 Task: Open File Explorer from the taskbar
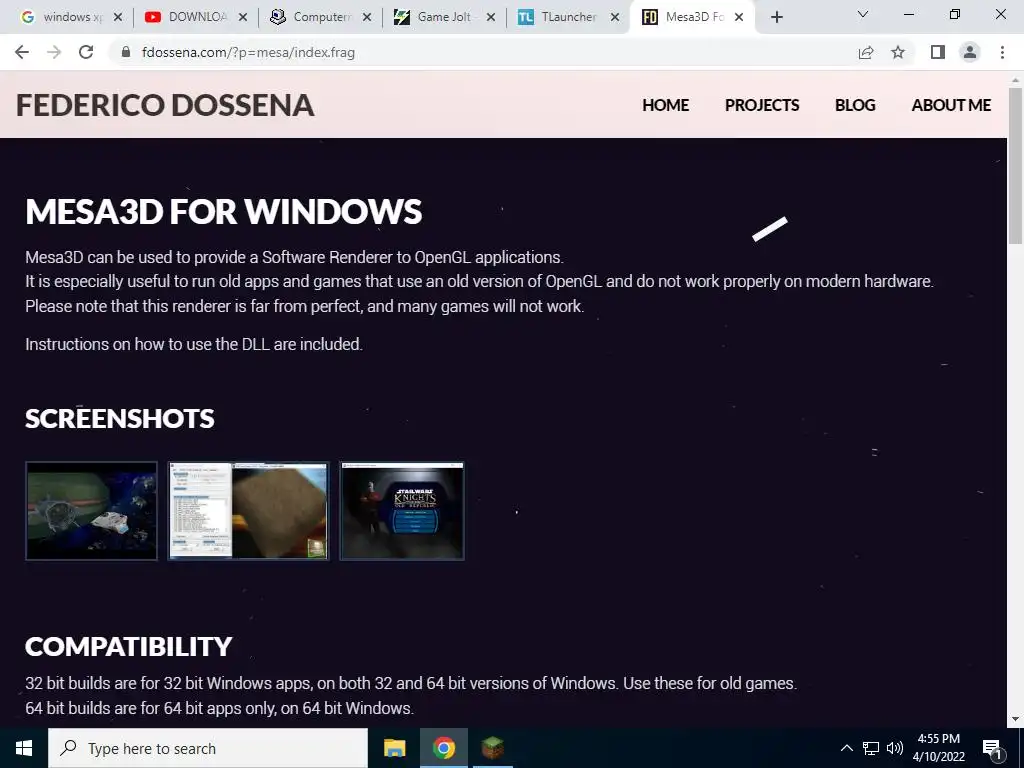tap(394, 748)
